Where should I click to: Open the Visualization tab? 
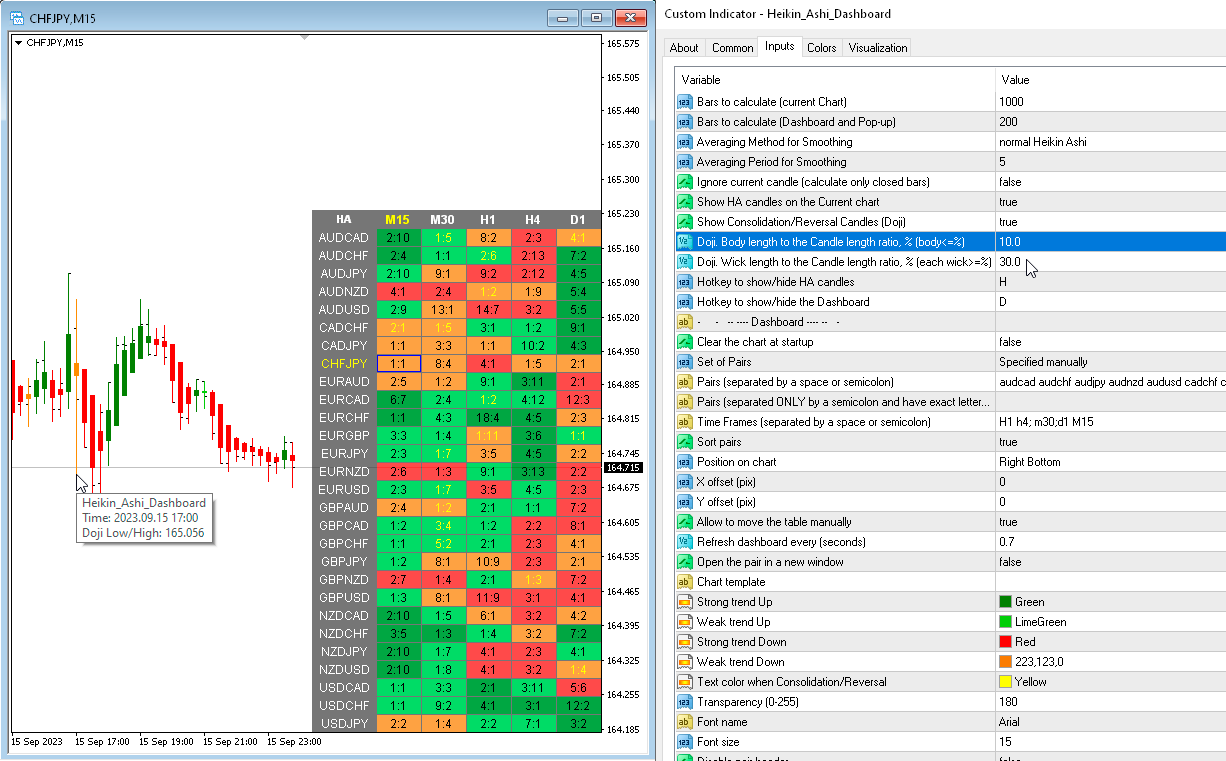pos(878,48)
